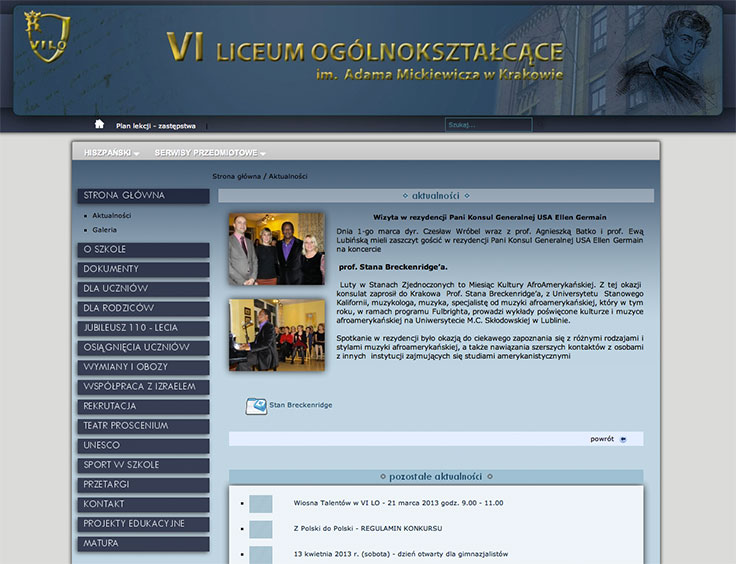Select REKRUTACJA in the sidebar menu
The height and width of the screenshot is (564, 736).
143,406
